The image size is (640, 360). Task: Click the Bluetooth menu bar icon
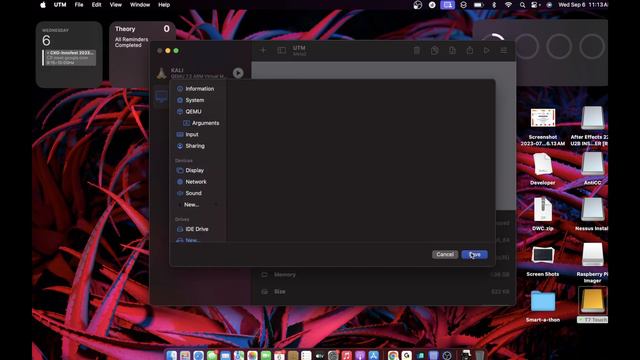pos(494,5)
